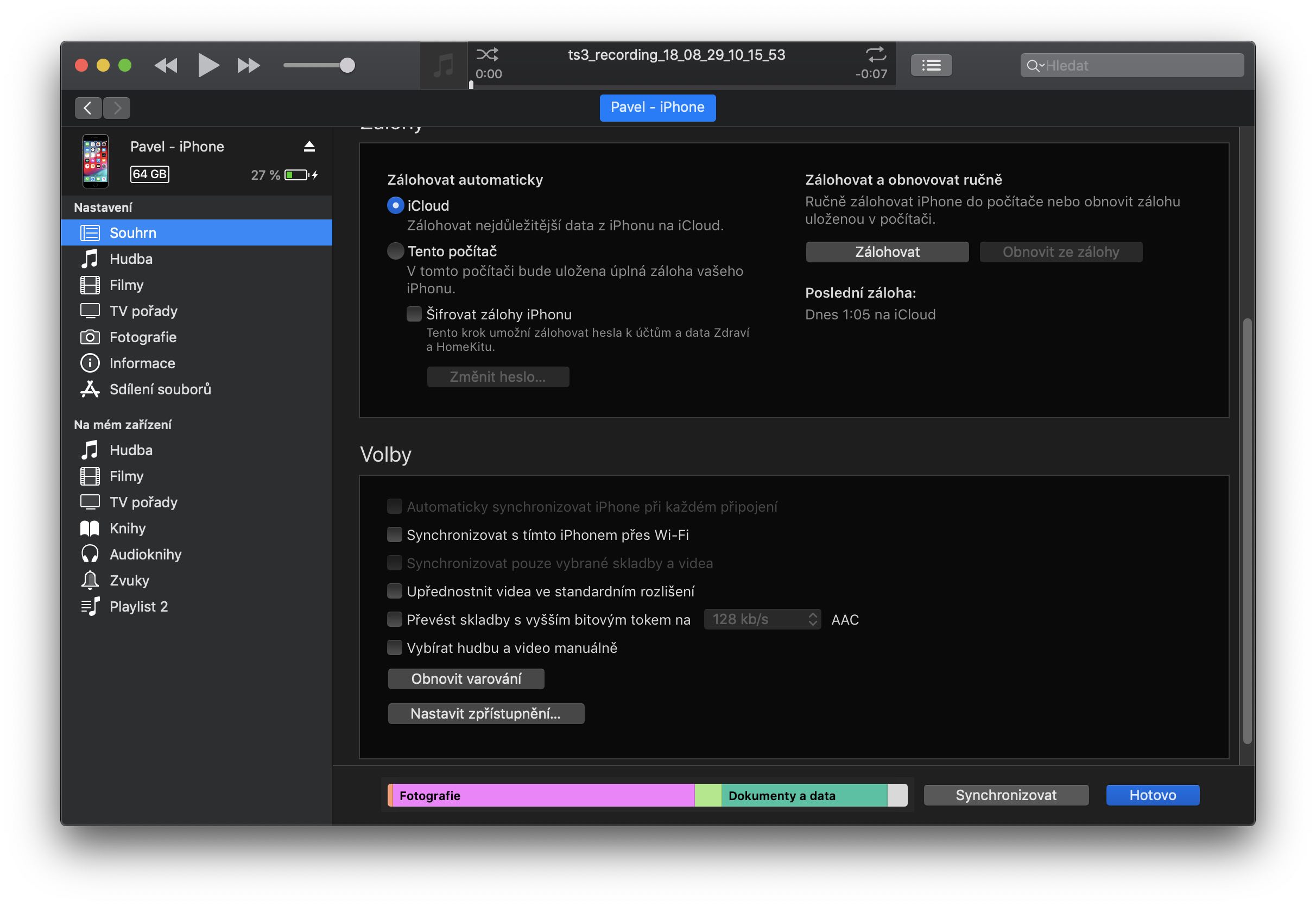Image resolution: width=1316 pixels, height=906 pixels.
Task: Click the Hledat search field
Action: coord(1132,65)
